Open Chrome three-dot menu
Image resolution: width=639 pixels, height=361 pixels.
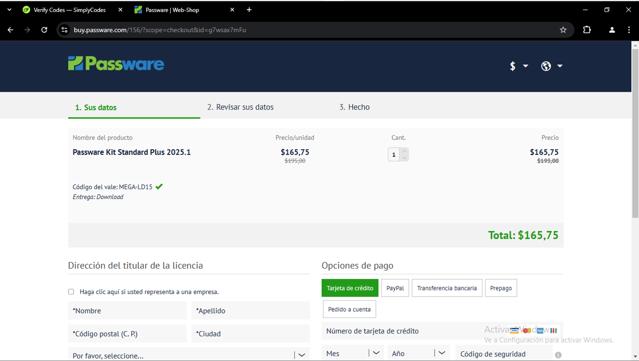(629, 30)
